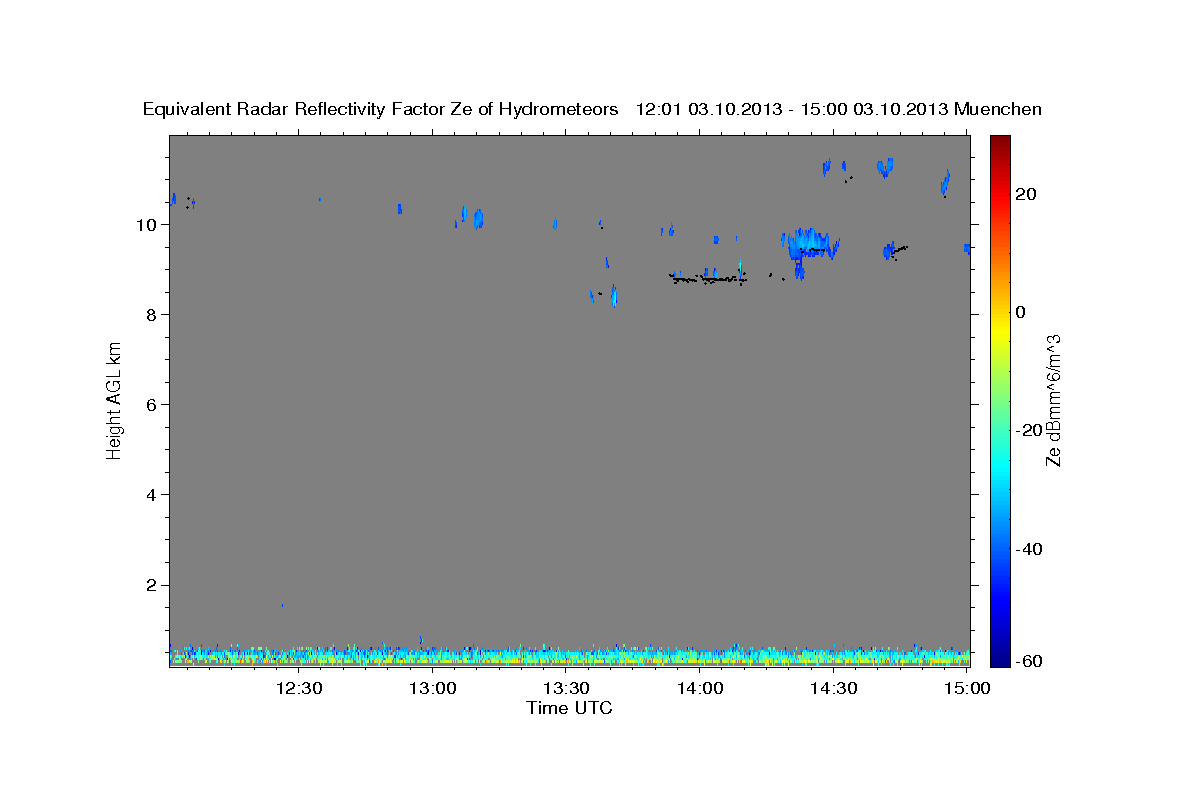Select the 12:30 time tick label
The image size is (1200, 800).
pos(299,688)
